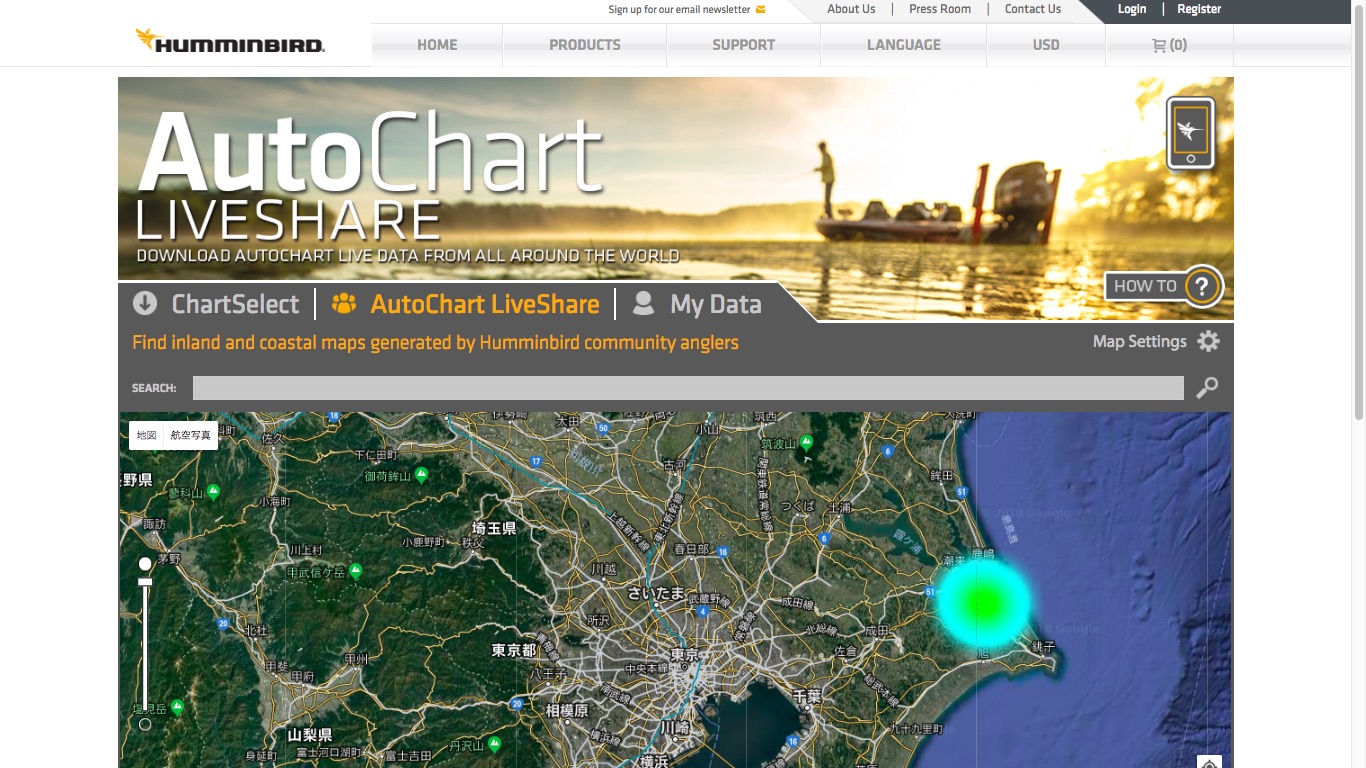
Task: Click the 筑波山 mountain marker
Action: pos(806,441)
